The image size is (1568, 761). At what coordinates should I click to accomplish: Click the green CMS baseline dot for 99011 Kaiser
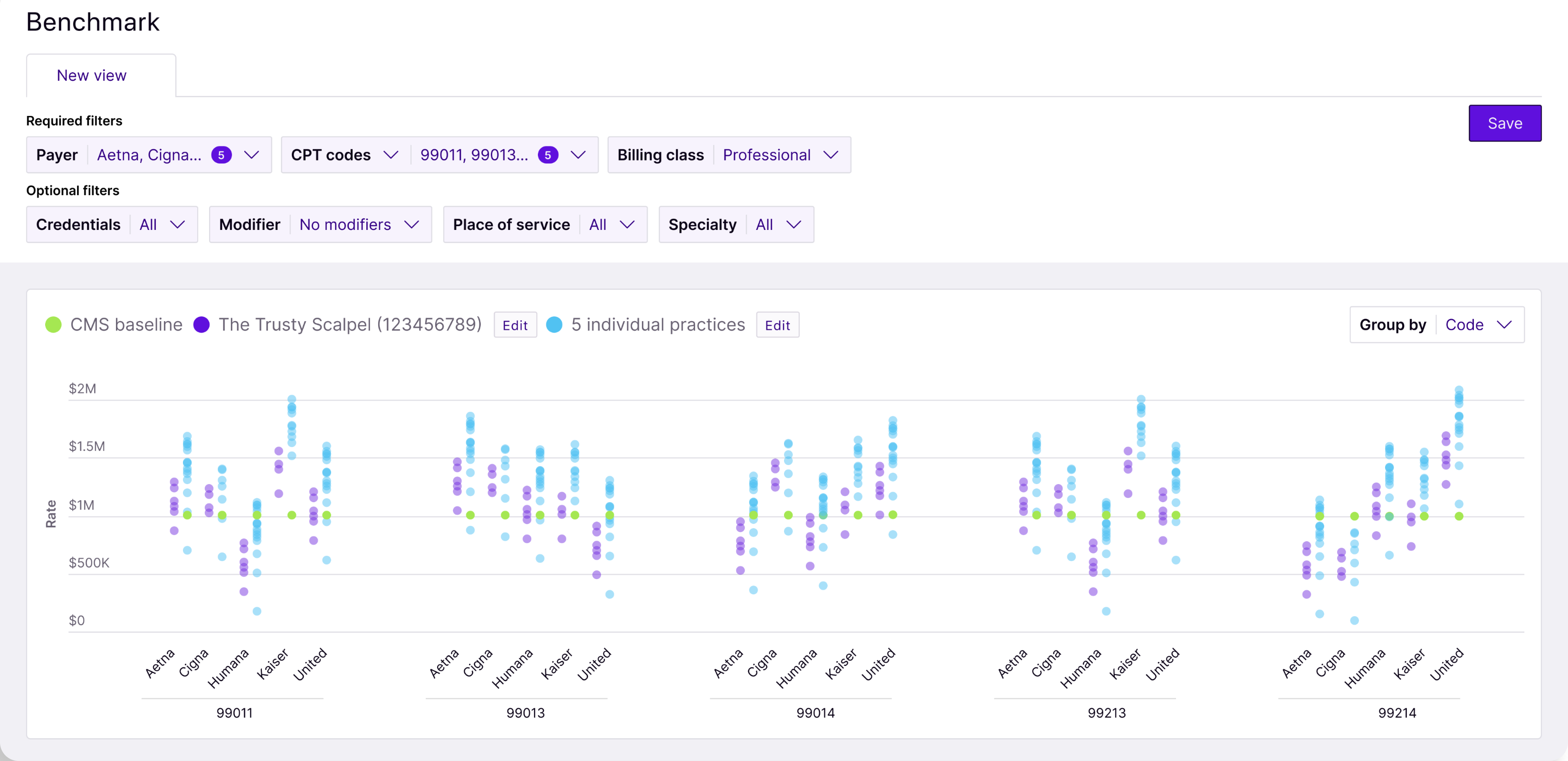pos(292,515)
